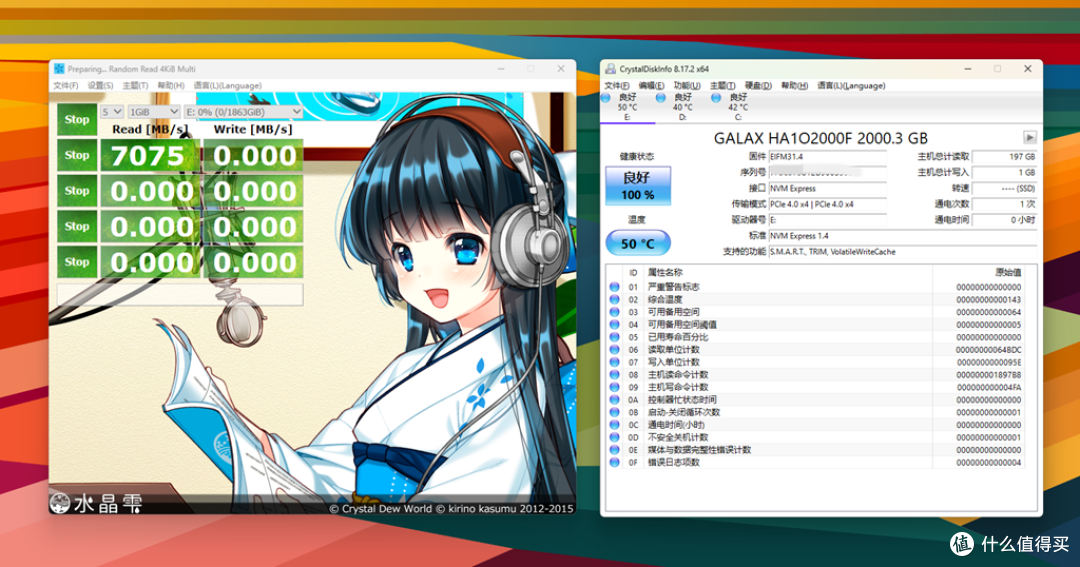Click the host writes value 1 GB

[1004, 172]
